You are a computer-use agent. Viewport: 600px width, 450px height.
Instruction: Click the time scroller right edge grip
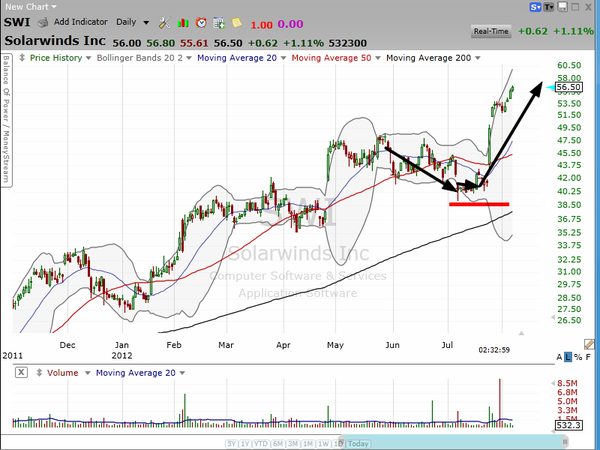pyautogui.click(x=565, y=442)
